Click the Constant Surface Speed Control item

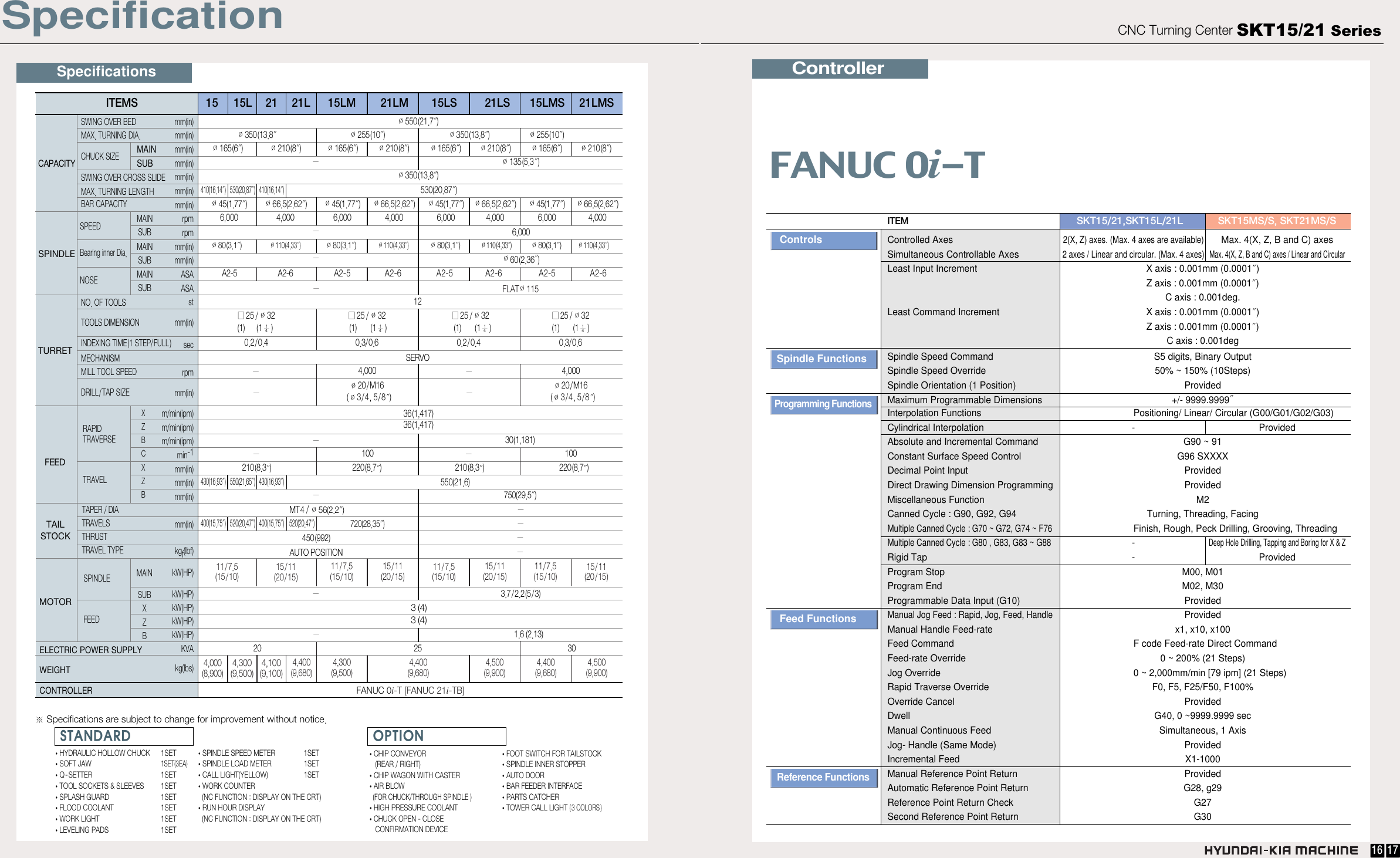[954, 456]
